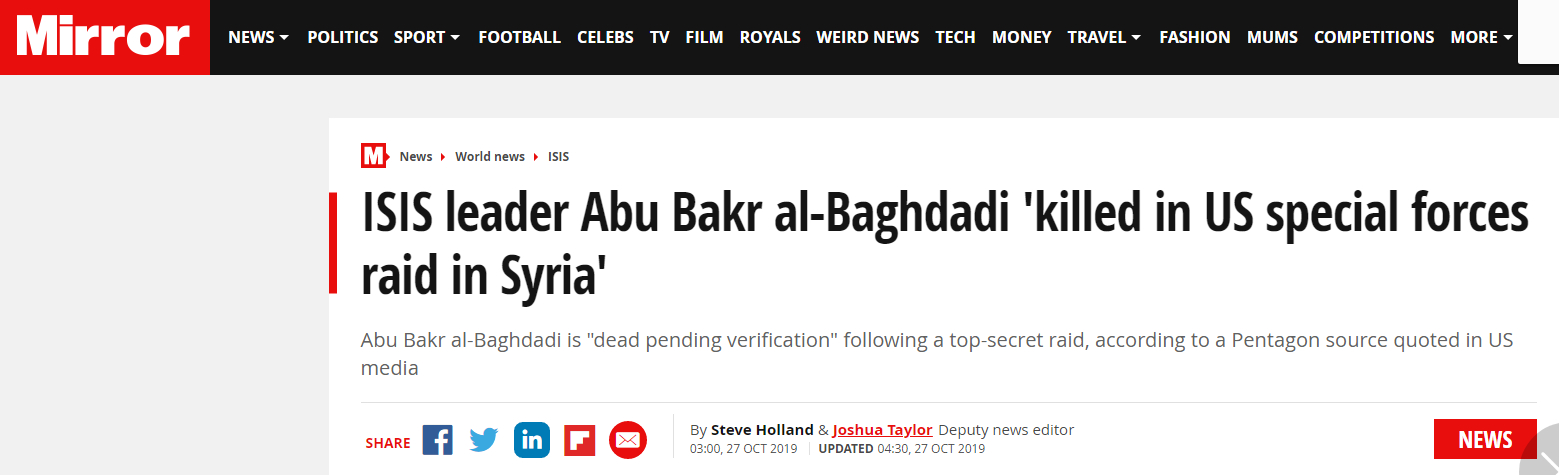The height and width of the screenshot is (475, 1559).
Task: Share article on Flipboard
Action: tap(580, 440)
